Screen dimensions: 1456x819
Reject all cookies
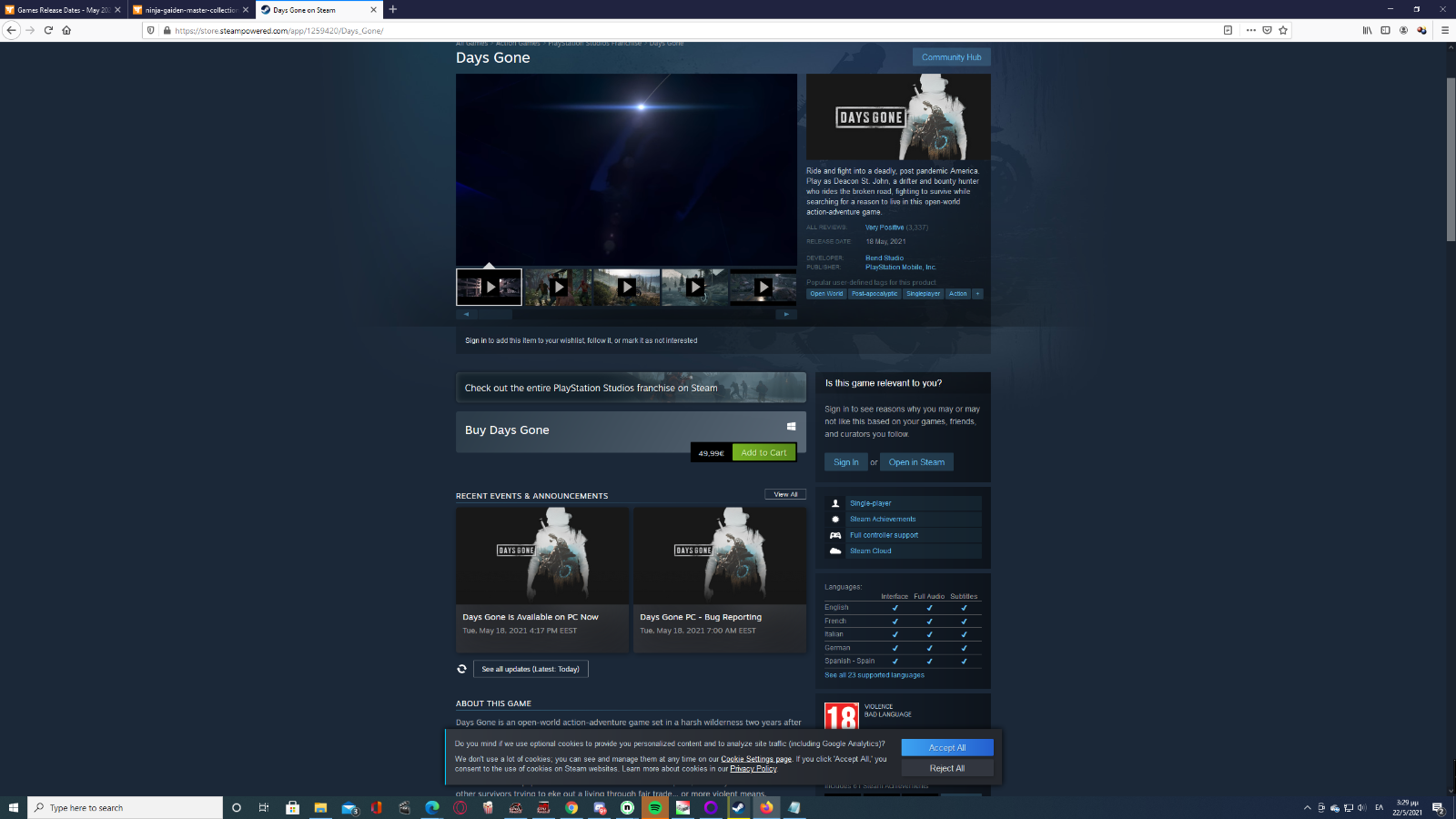click(x=947, y=768)
